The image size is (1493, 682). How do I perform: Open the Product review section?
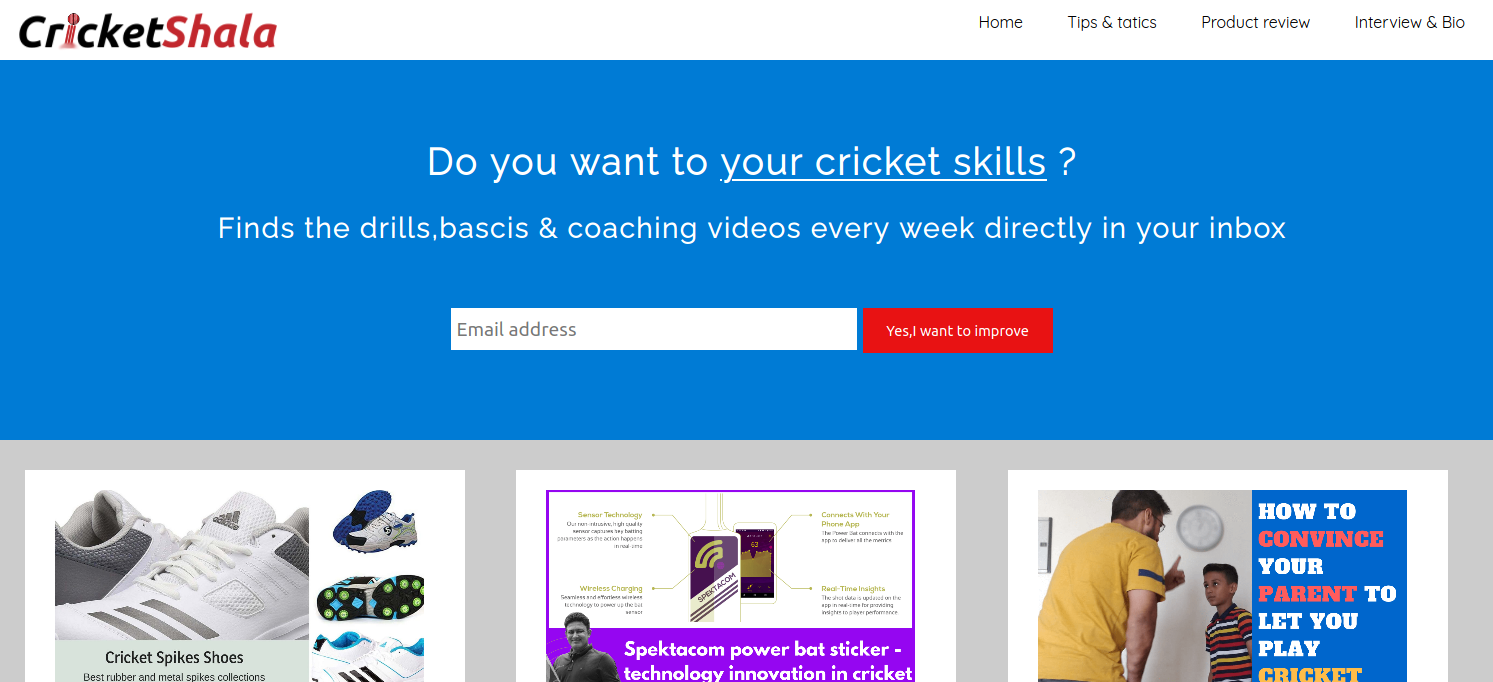[x=1255, y=22]
